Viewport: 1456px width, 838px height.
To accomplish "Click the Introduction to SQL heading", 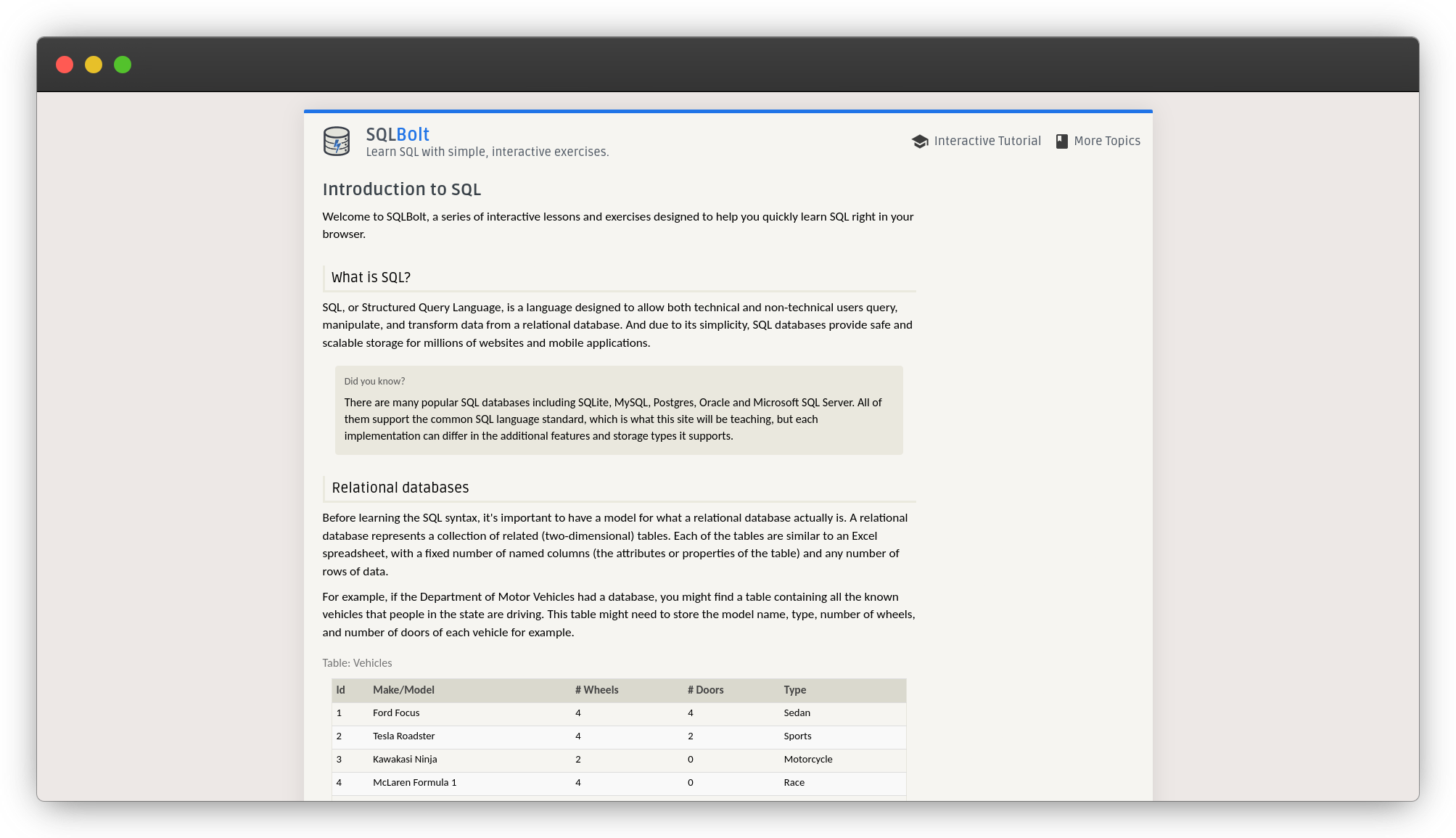I will (x=402, y=189).
